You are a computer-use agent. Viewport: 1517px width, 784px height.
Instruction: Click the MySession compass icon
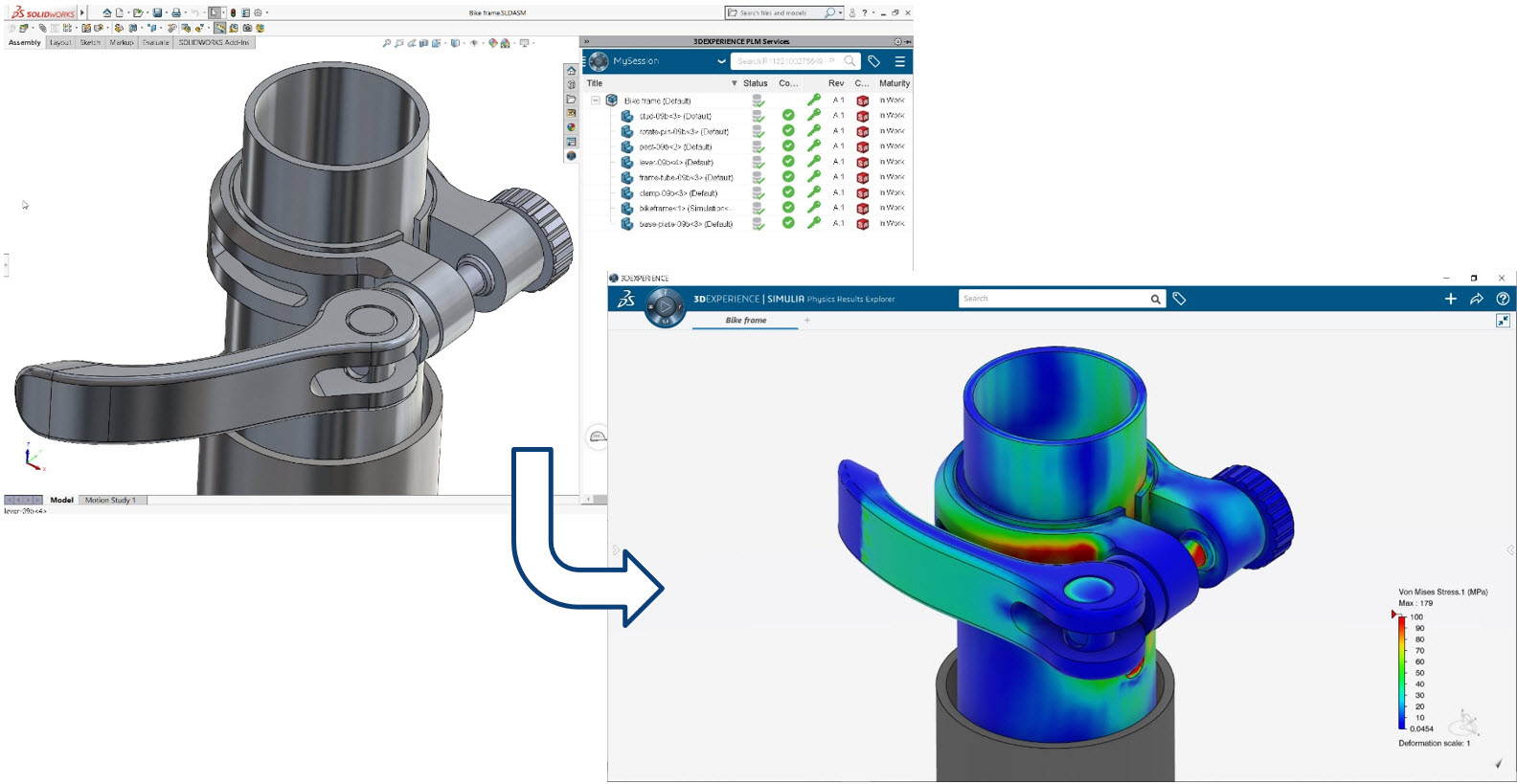[599, 61]
